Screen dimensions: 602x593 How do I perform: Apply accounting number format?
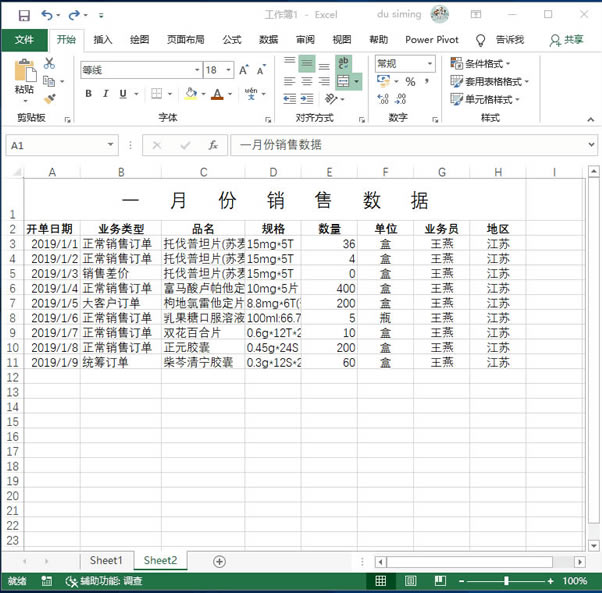[384, 81]
